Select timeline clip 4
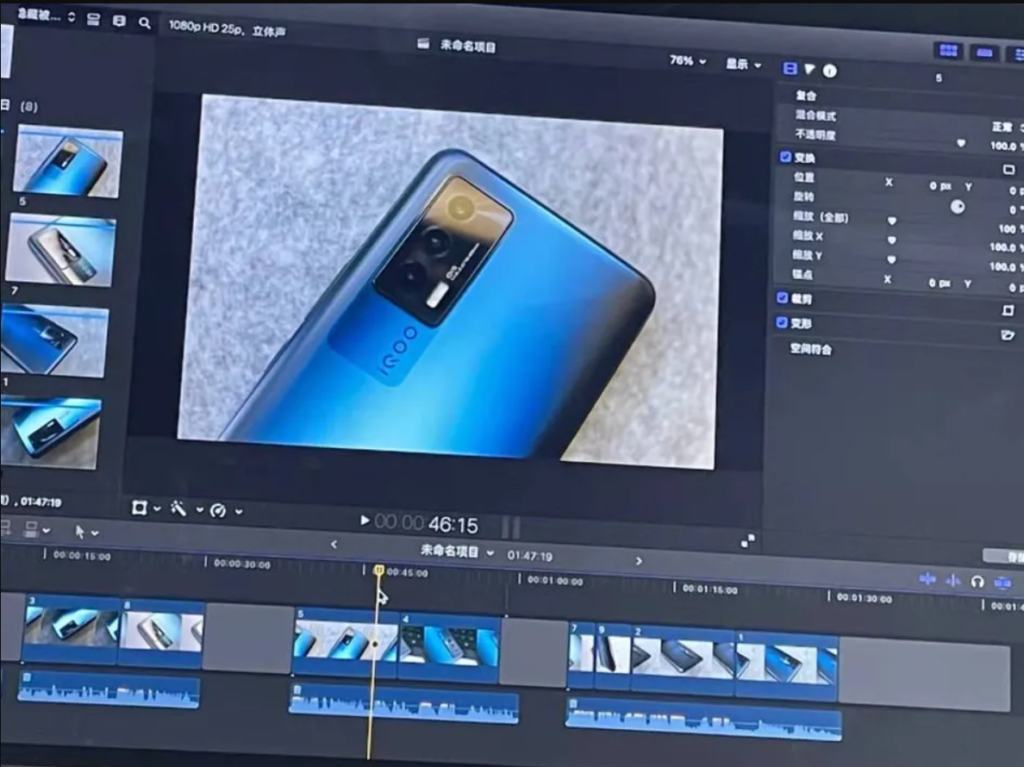 click(x=450, y=647)
